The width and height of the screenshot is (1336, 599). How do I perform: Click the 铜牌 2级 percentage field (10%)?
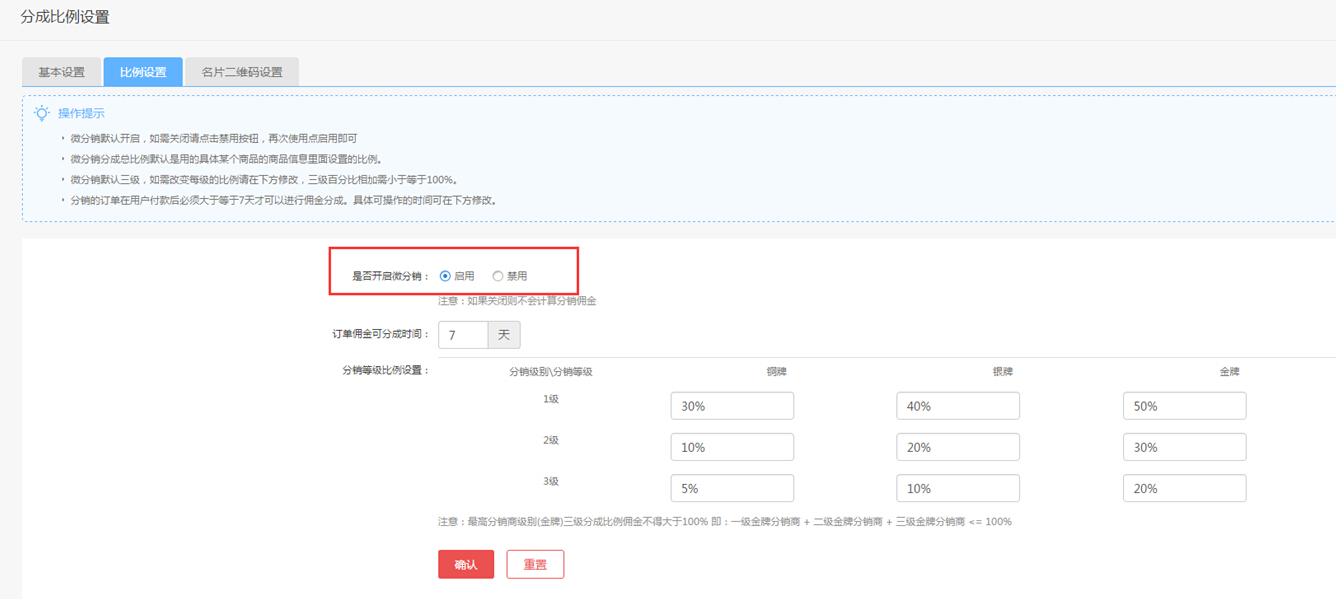click(732, 447)
